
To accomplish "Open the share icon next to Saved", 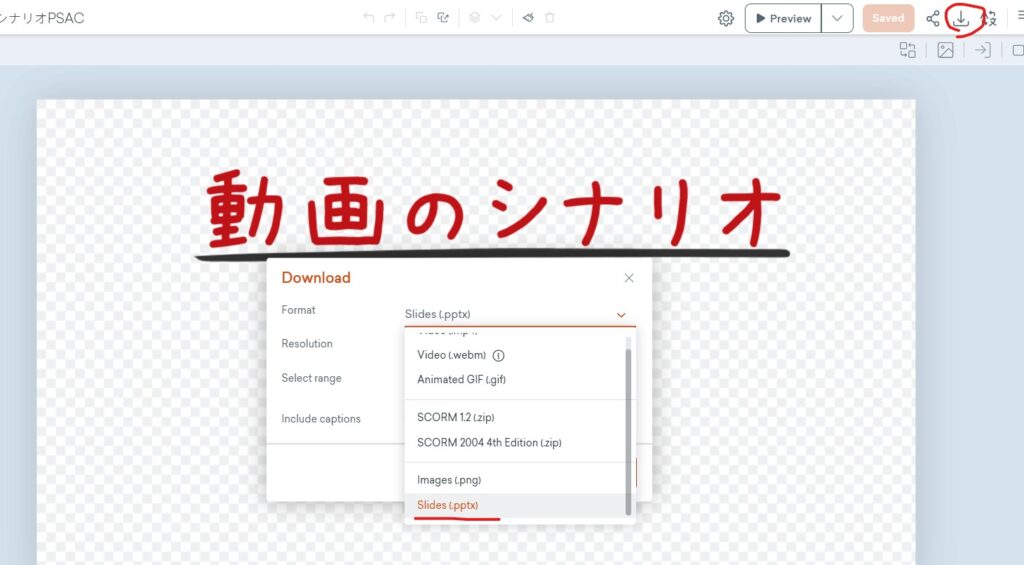I will point(933,18).
